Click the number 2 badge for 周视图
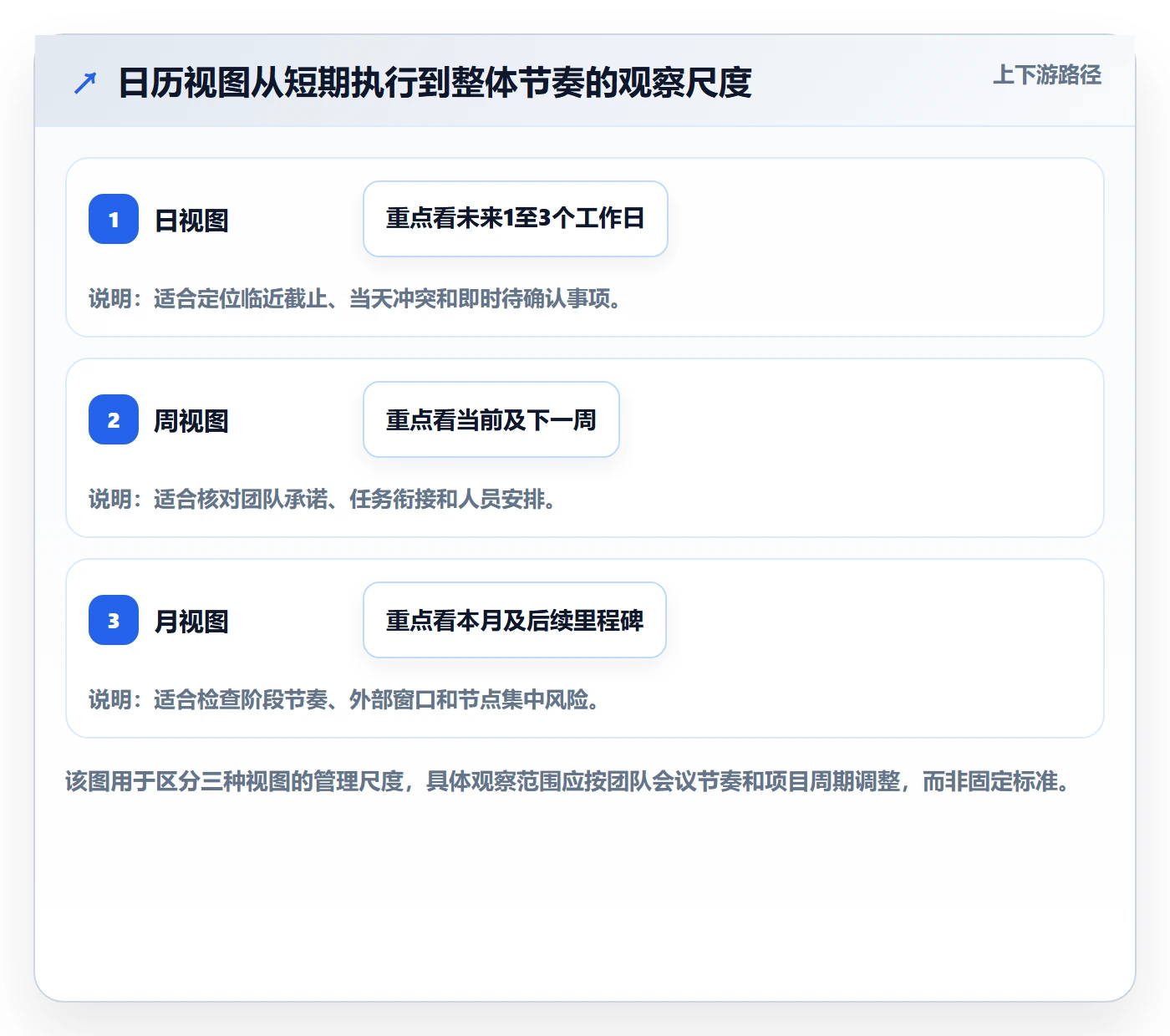The height and width of the screenshot is (1036, 1170). (114, 419)
